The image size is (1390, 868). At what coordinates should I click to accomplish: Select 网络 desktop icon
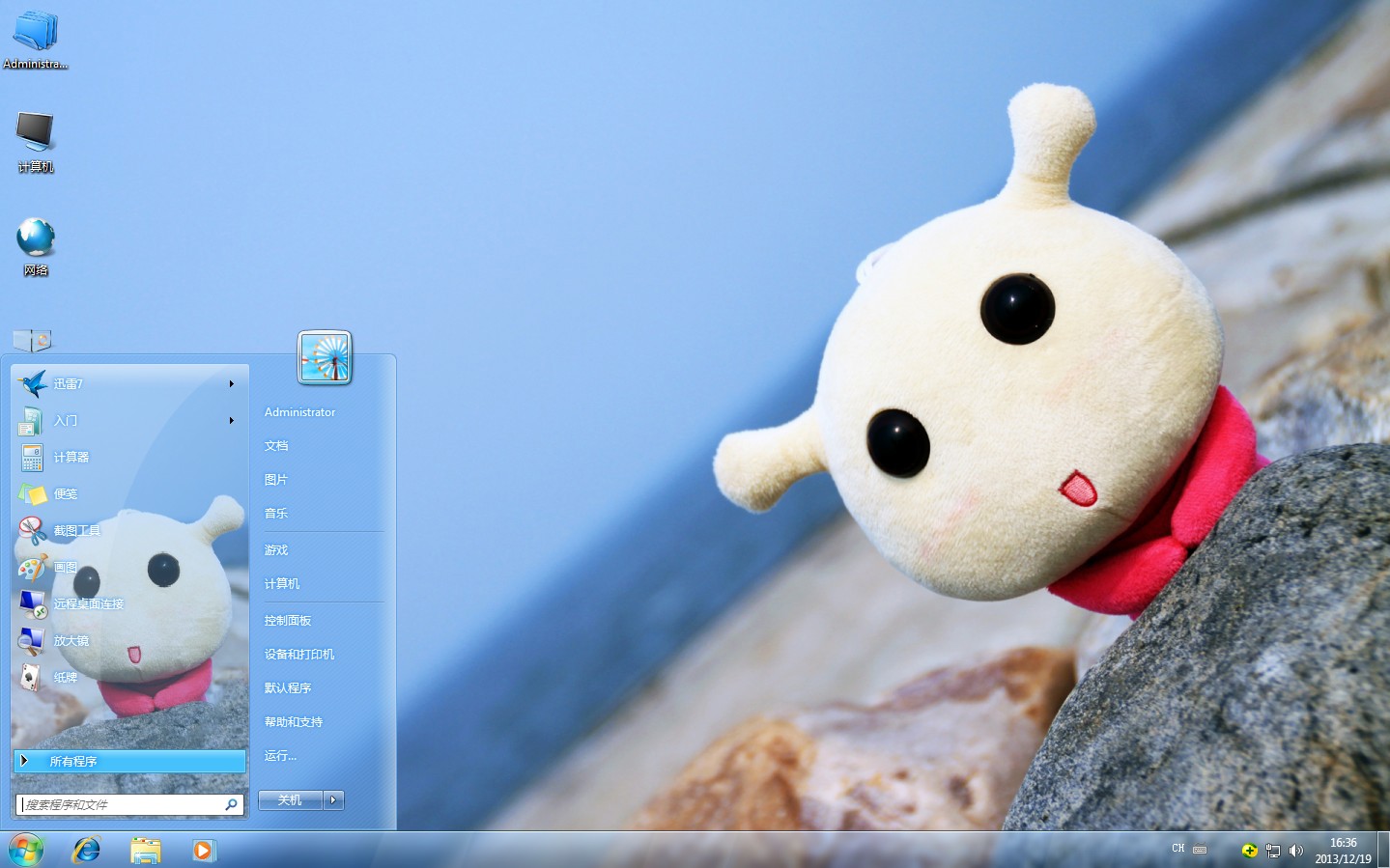point(36,247)
